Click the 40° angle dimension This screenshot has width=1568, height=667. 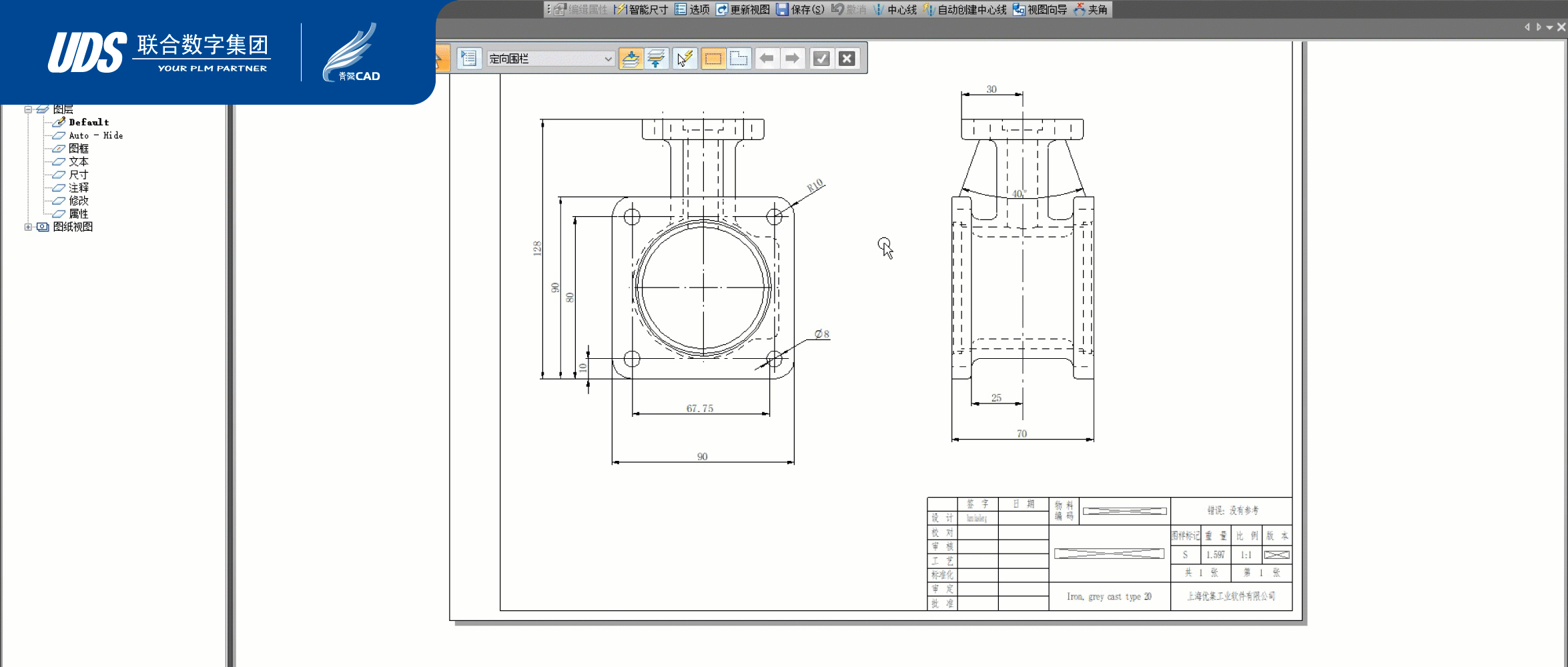[1019, 193]
